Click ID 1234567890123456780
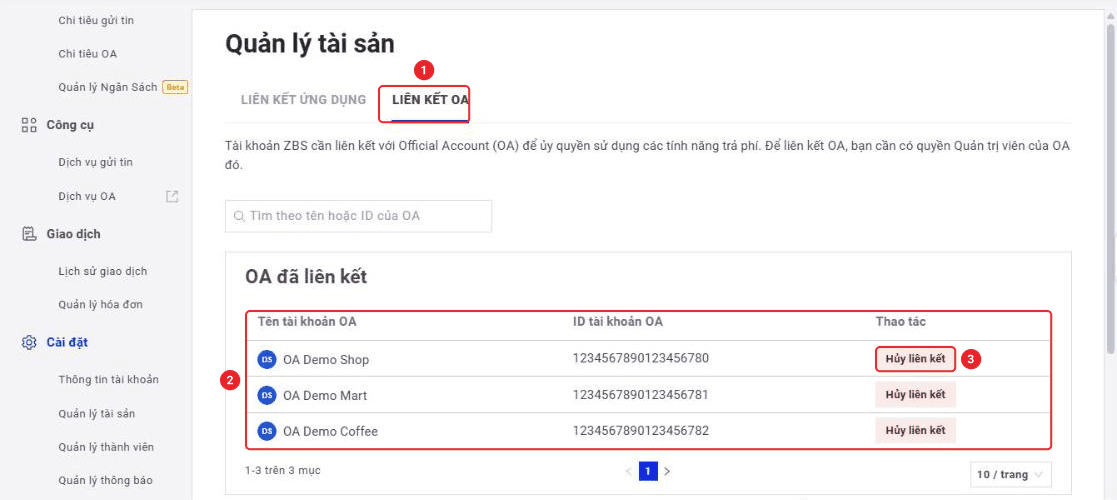1117x500 pixels. point(640,358)
